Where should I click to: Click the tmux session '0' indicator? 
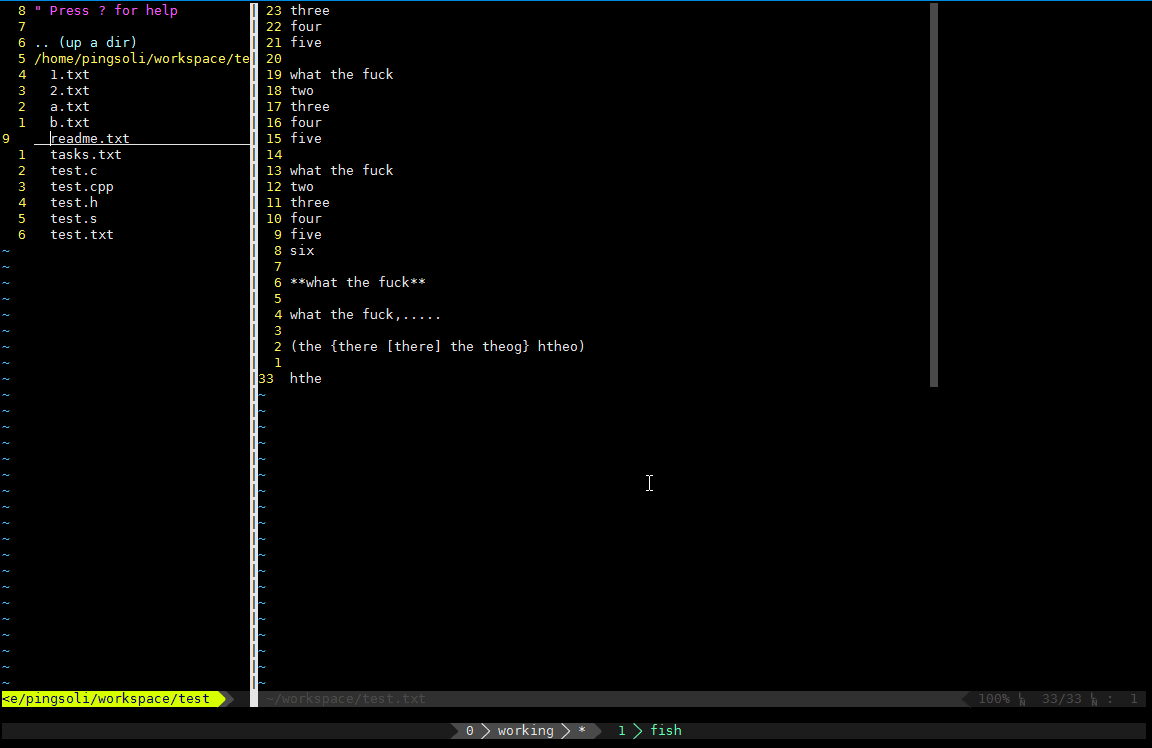click(x=468, y=730)
